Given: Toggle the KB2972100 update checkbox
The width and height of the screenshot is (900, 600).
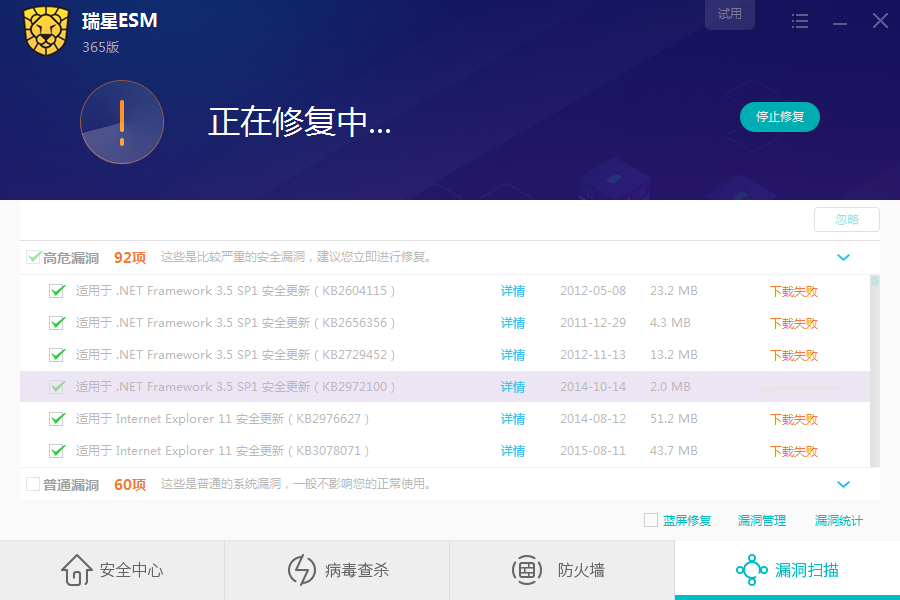Looking at the screenshot, I should point(57,387).
